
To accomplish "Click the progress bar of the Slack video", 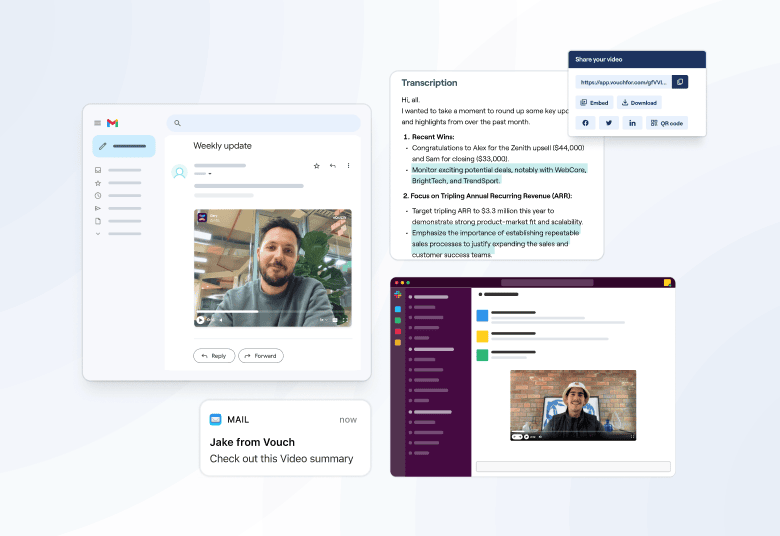I will click(x=573, y=431).
